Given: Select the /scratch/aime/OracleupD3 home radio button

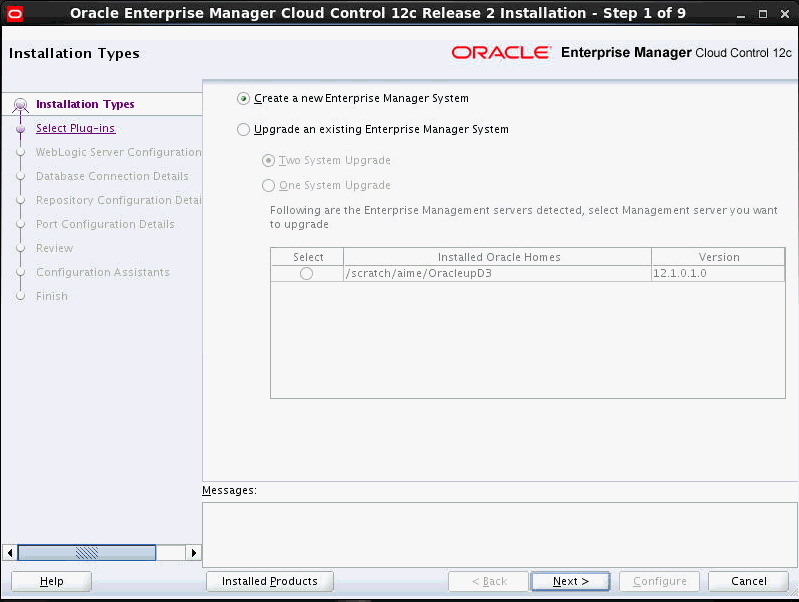Looking at the screenshot, I should point(306,274).
